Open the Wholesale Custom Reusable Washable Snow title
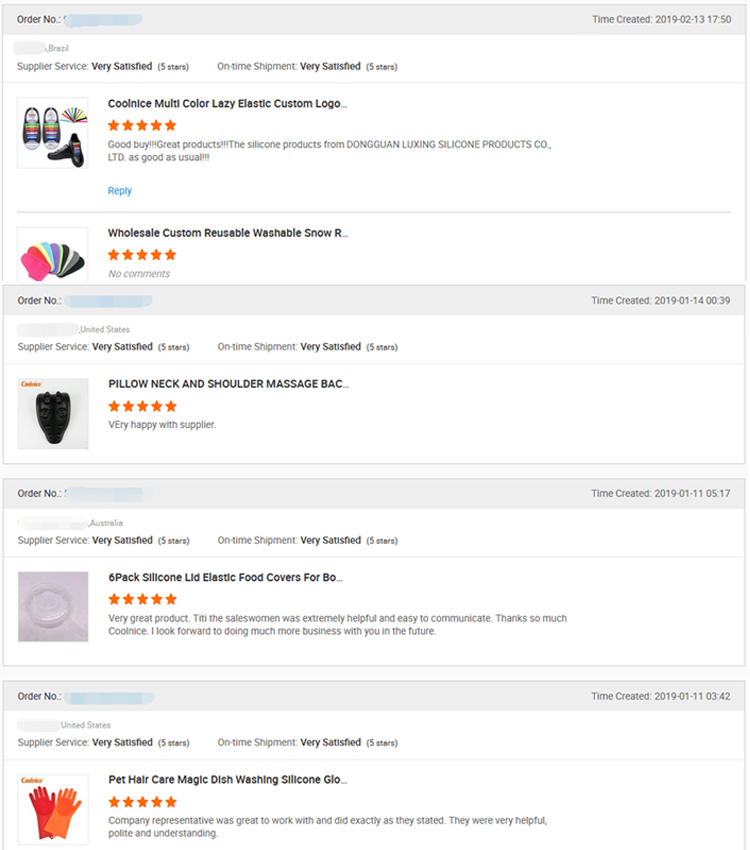 [x=227, y=233]
